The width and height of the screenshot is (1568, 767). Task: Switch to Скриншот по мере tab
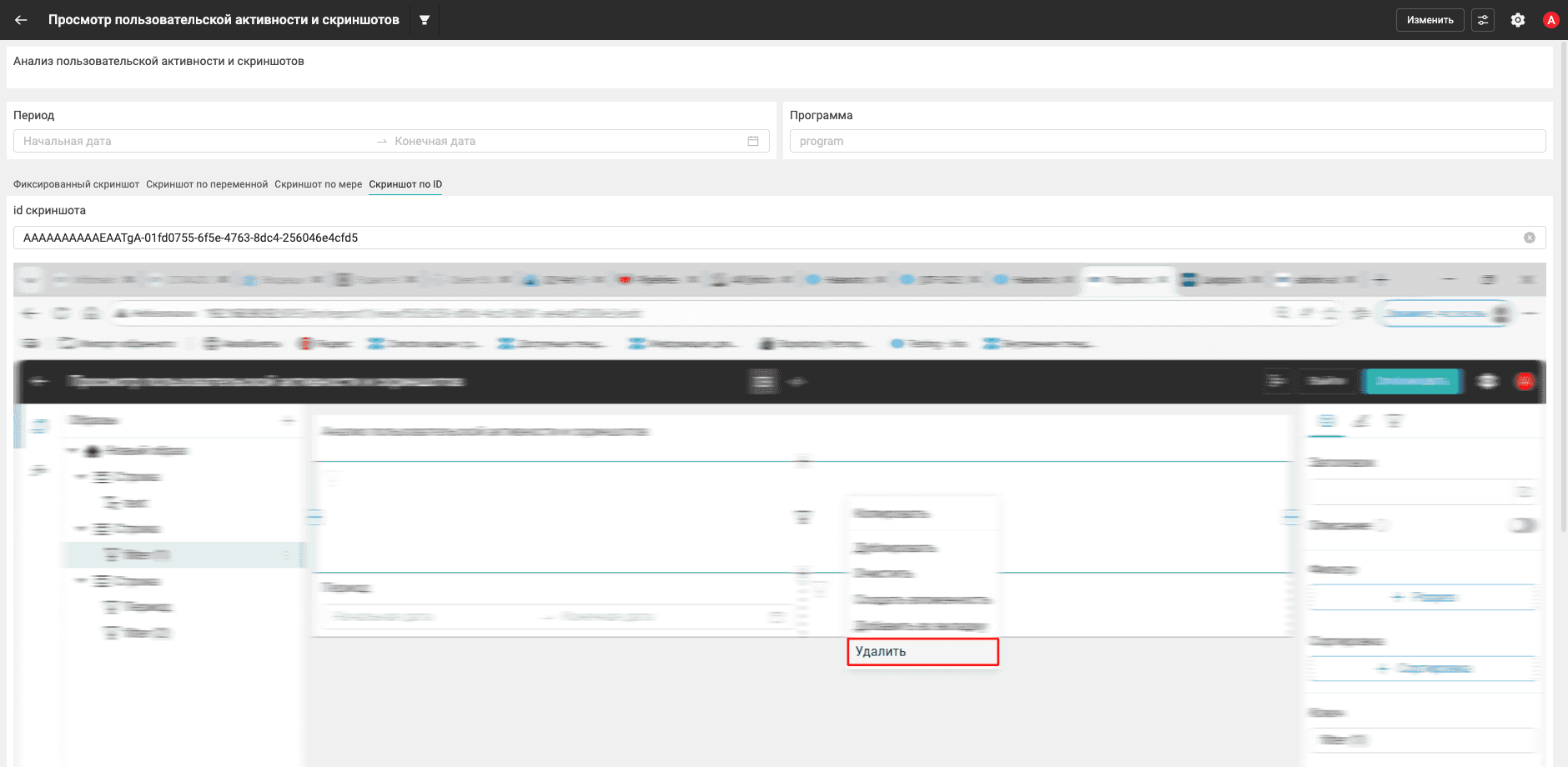(319, 184)
